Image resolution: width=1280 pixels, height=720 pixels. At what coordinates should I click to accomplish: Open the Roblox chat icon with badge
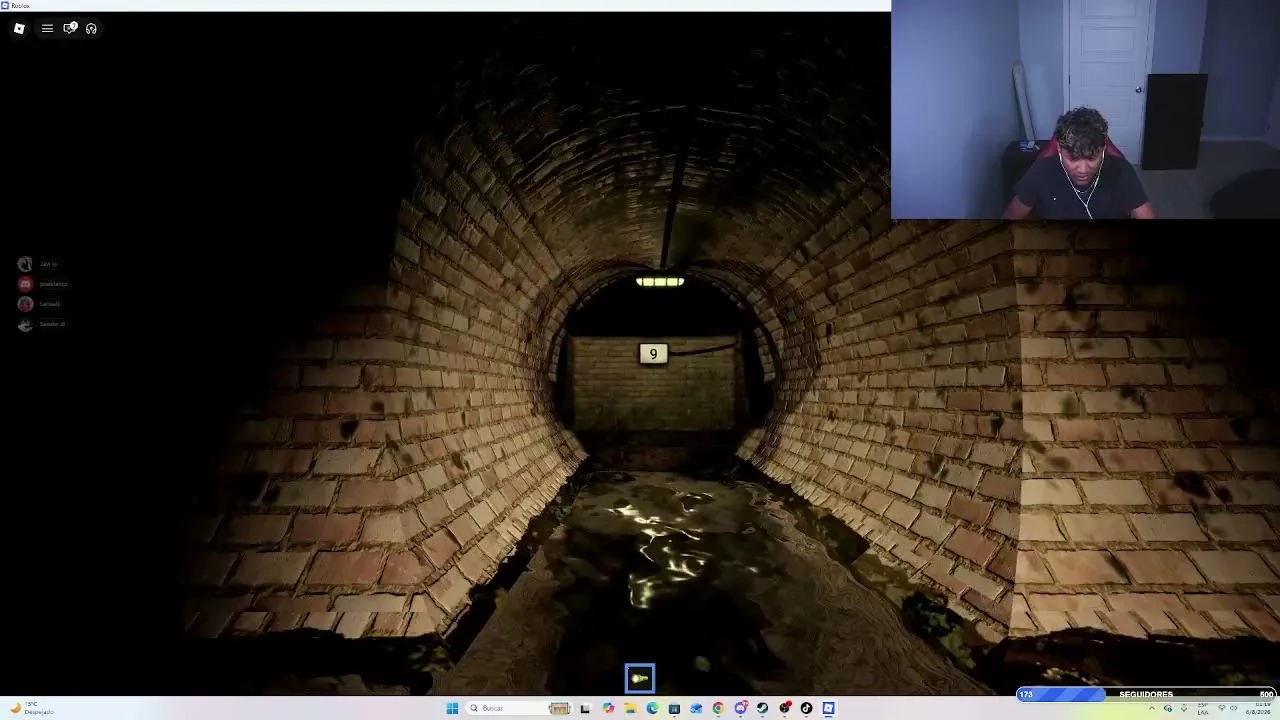tap(70, 28)
